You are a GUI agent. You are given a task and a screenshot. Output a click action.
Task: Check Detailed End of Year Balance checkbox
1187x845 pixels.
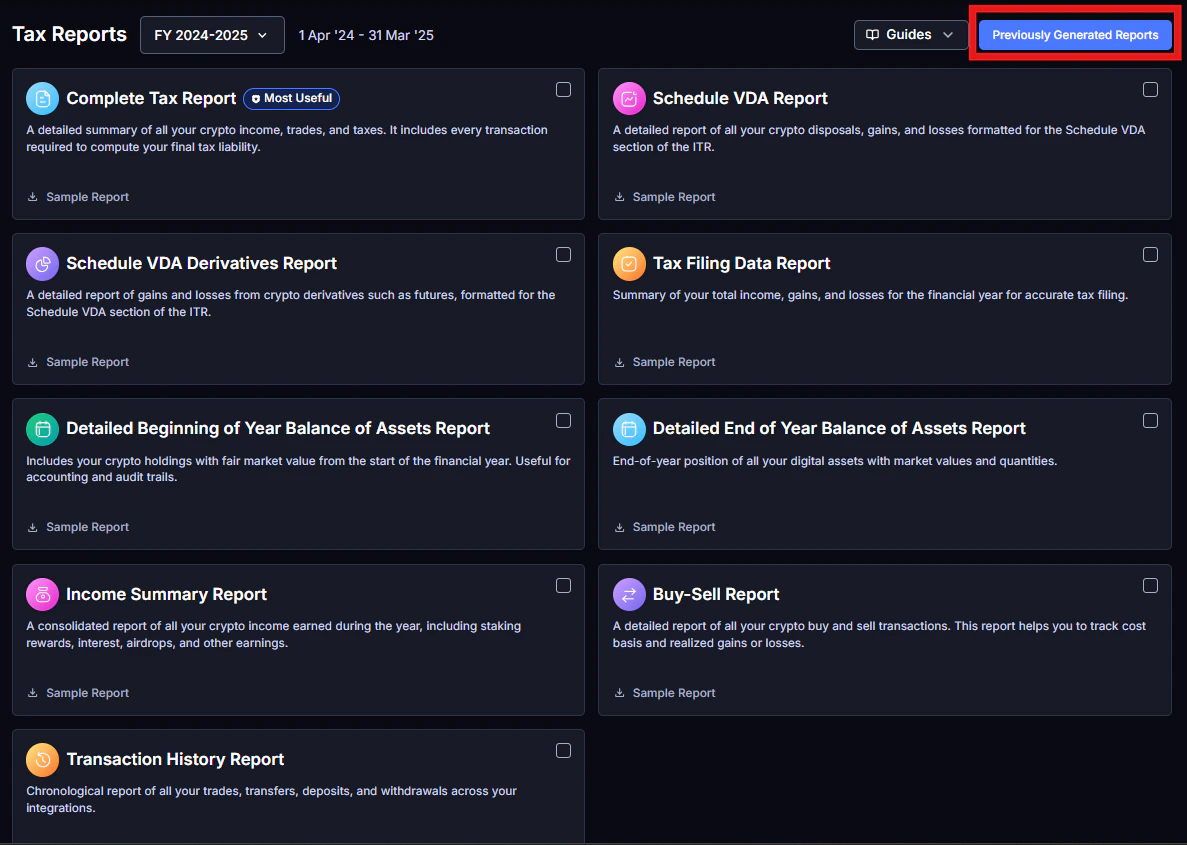[x=1150, y=420]
